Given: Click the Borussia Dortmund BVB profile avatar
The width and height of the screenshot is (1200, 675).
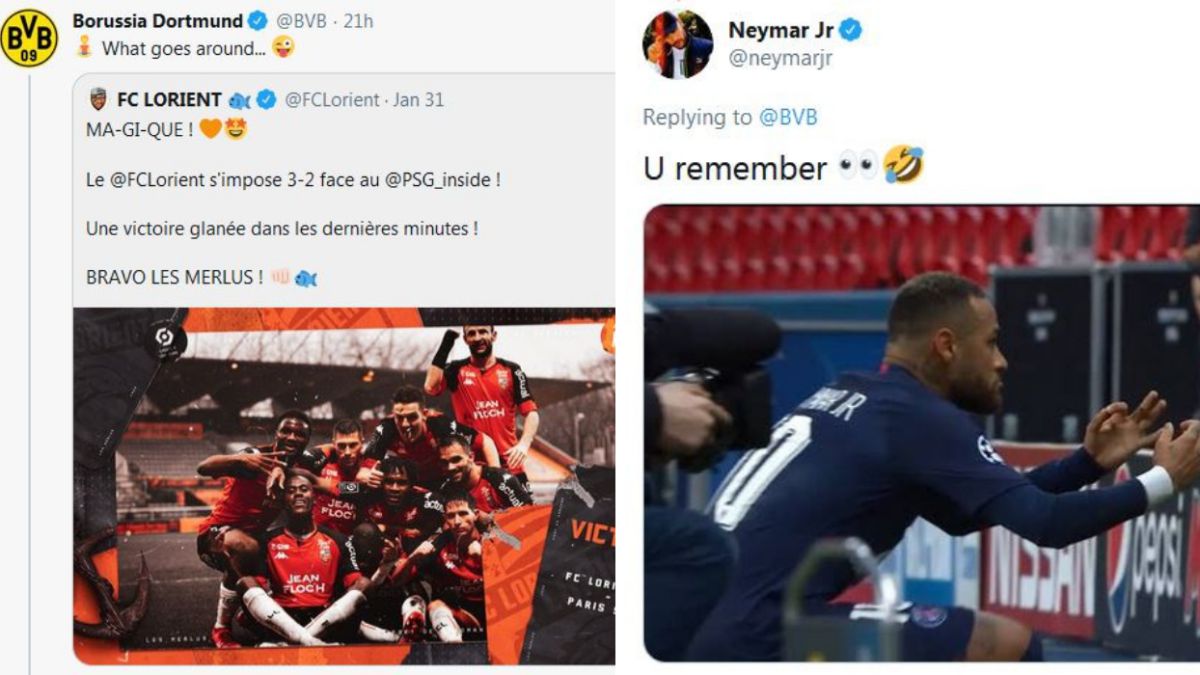Looking at the screenshot, I should pos(29,39).
